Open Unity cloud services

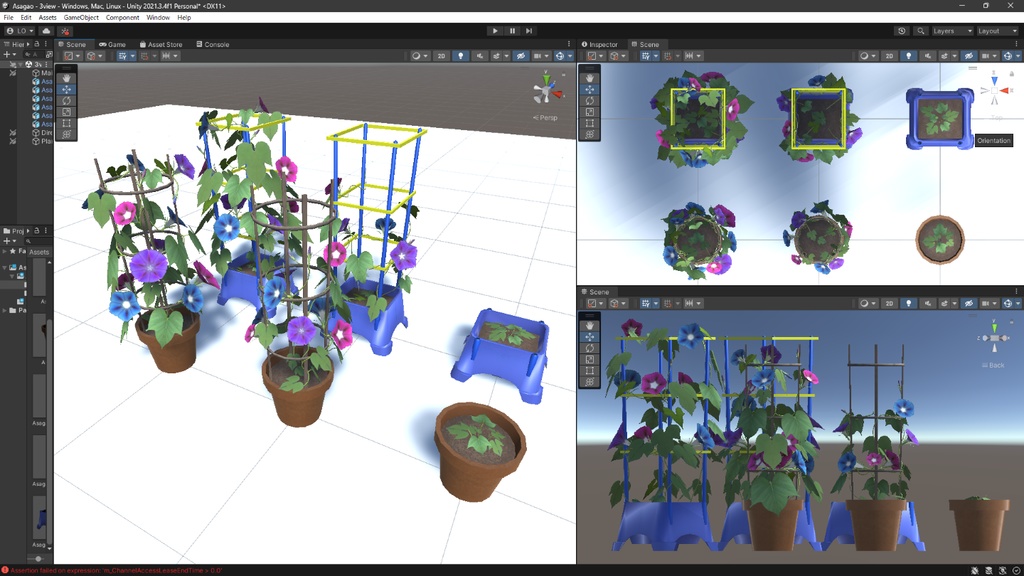46,31
